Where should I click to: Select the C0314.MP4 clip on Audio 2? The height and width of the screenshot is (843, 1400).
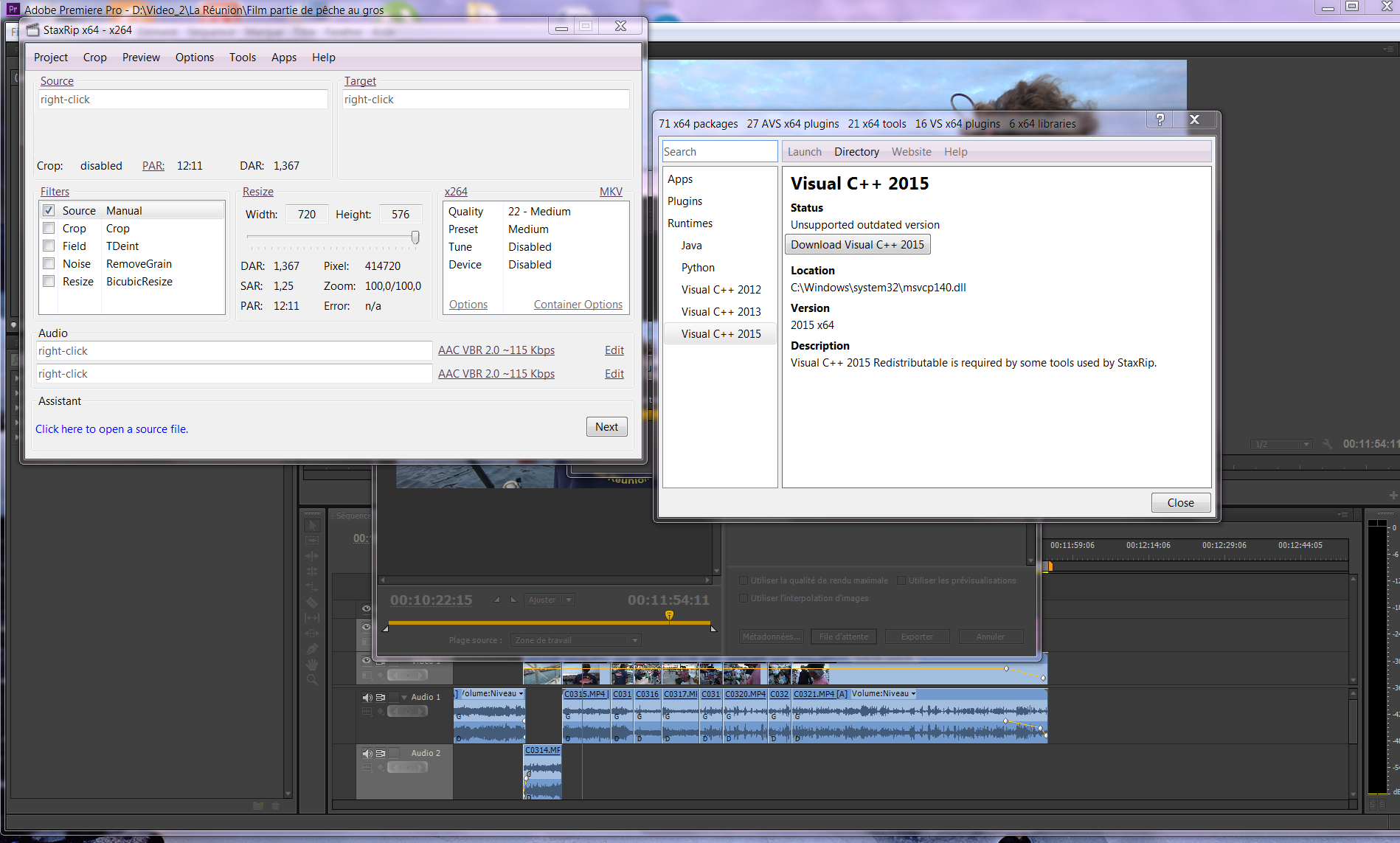click(542, 771)
